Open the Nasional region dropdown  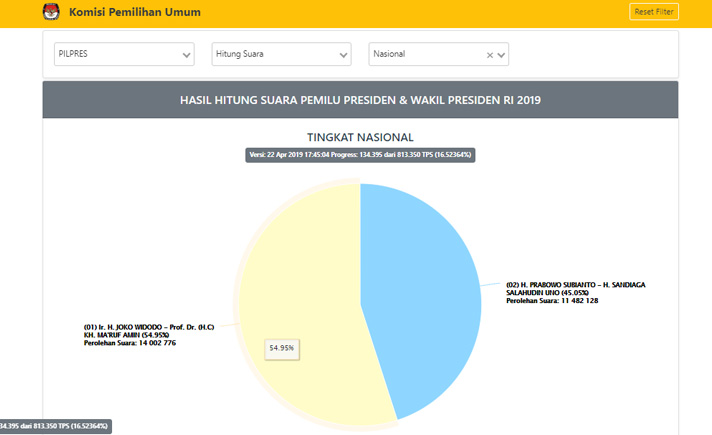[x=438, y=54]
